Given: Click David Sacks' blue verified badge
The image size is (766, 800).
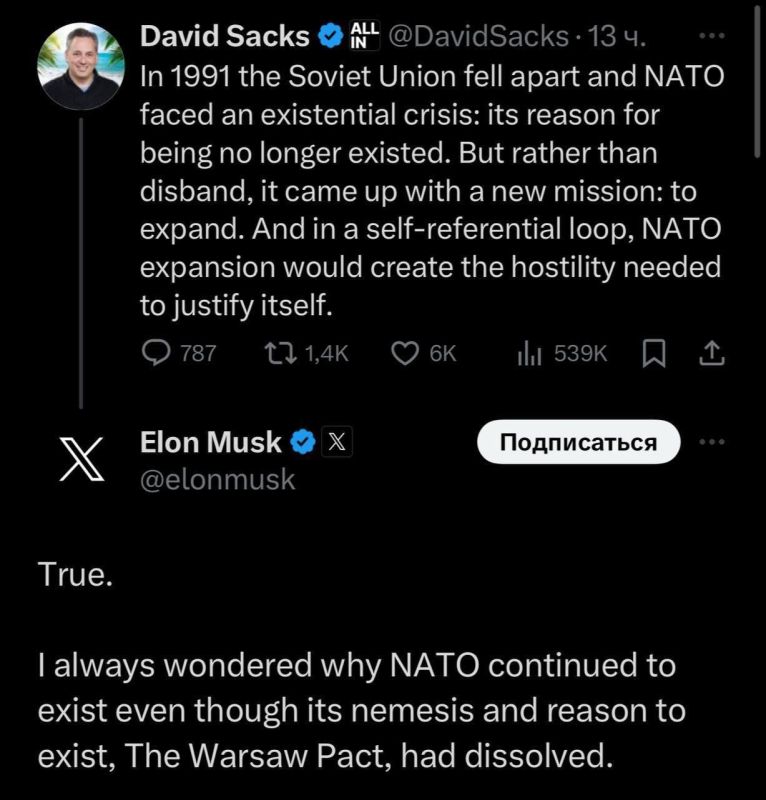Looking at the screenshot, I should 329,38.
